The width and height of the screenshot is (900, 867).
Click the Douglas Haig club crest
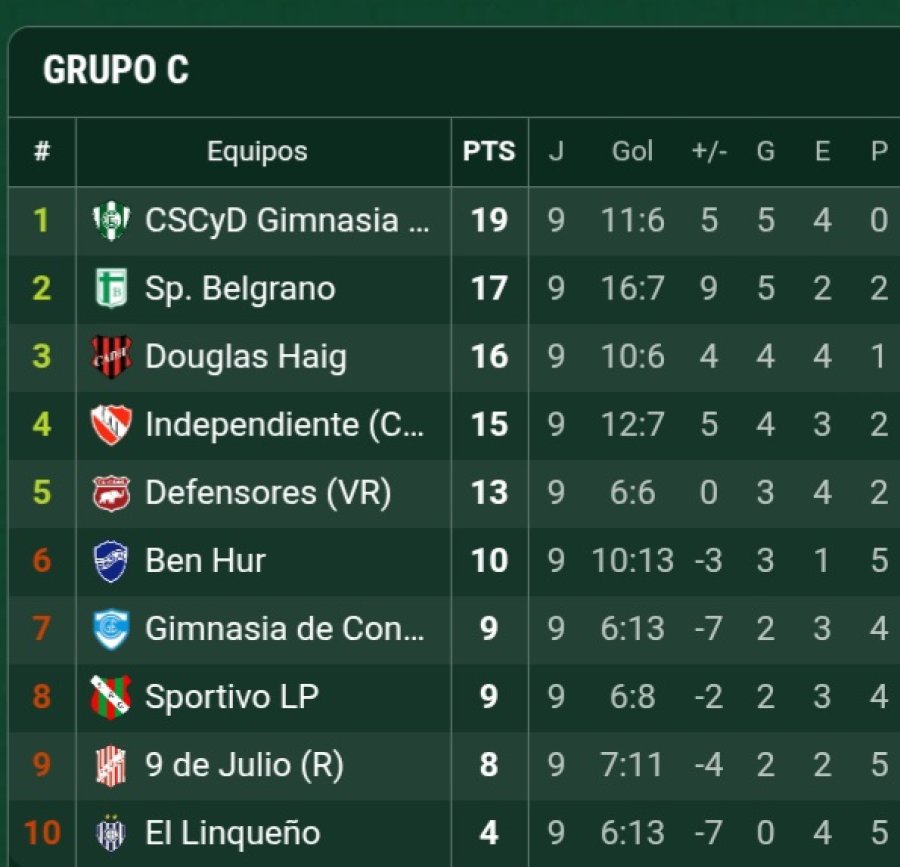[x=111, y=356]
